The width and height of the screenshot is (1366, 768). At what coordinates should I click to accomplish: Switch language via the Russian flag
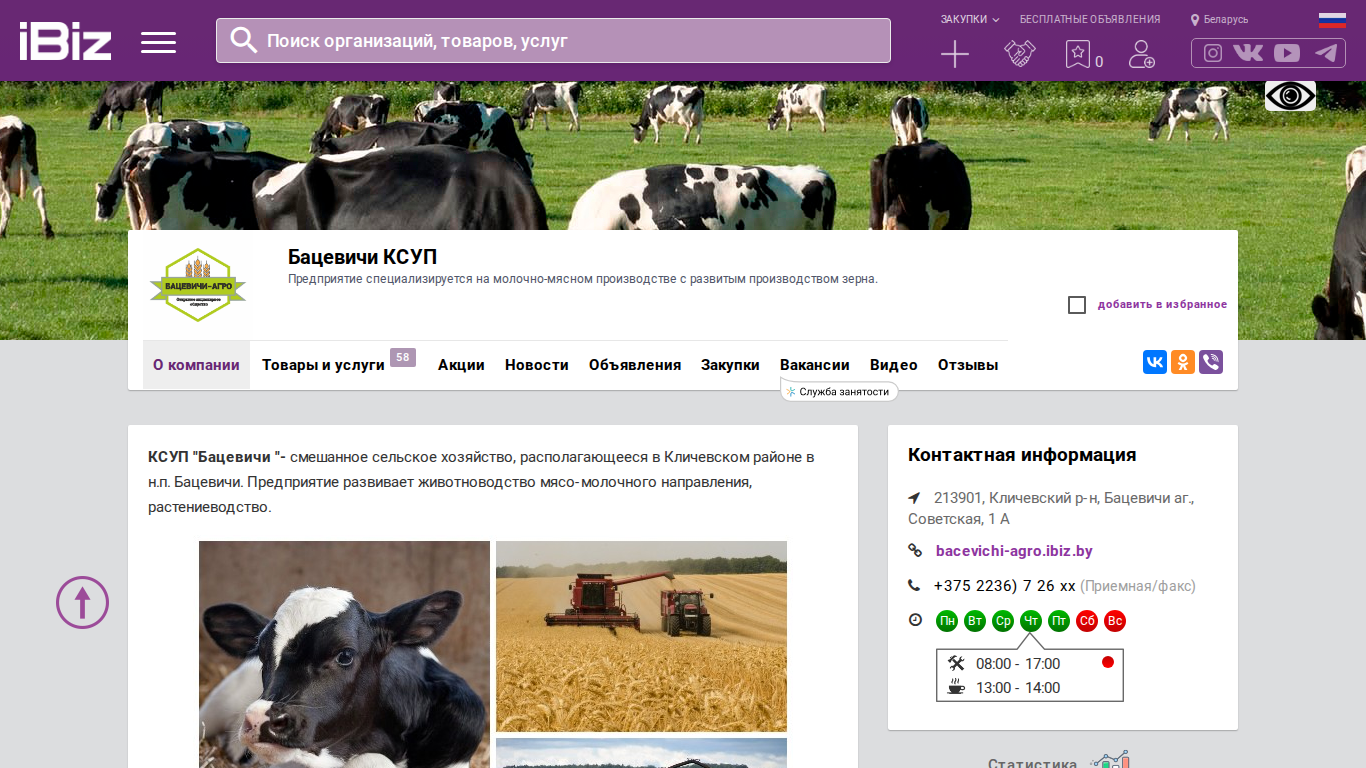click(x=1332, y=20)
